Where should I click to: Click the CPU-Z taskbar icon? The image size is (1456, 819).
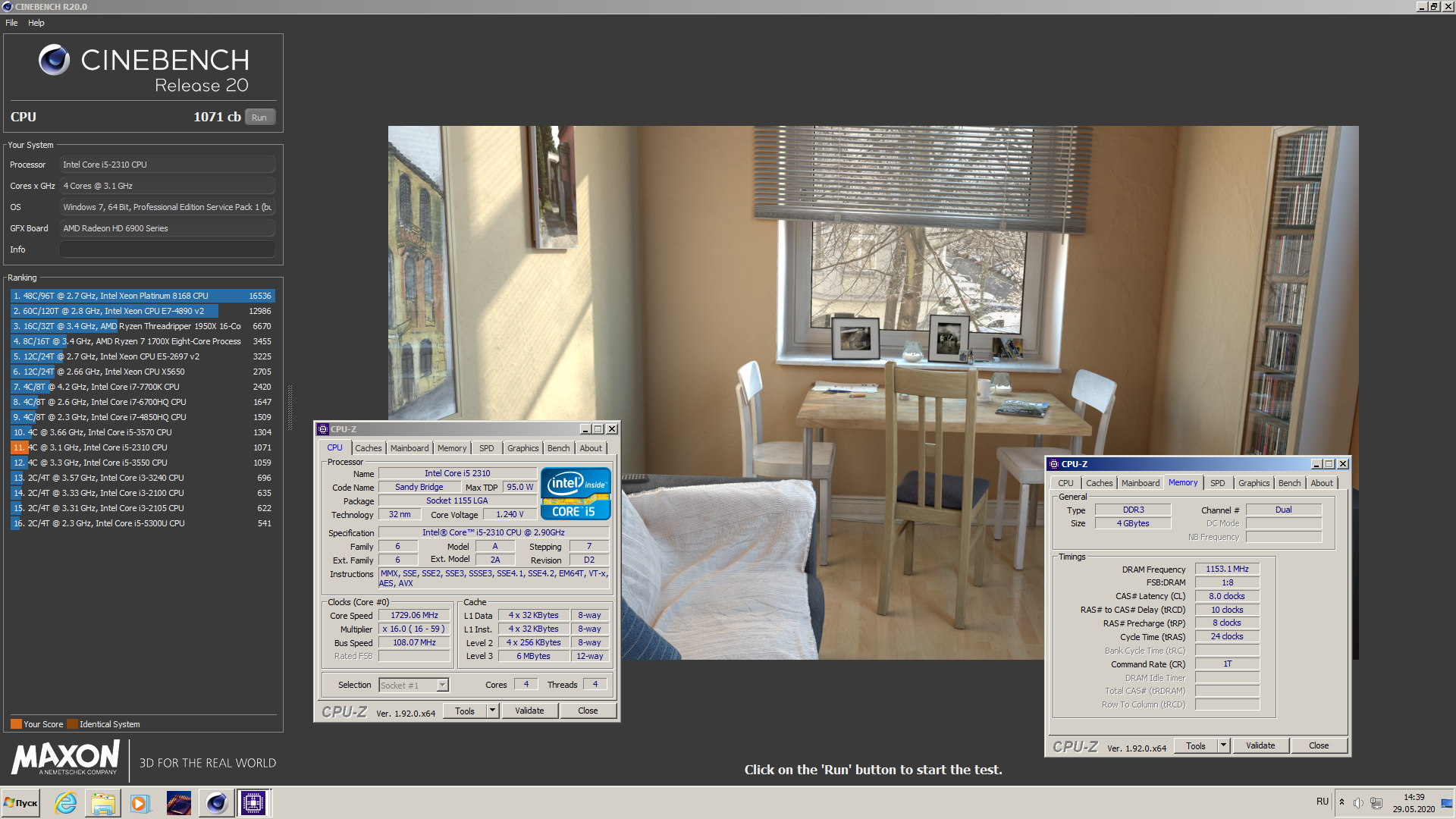pos(253,803)
